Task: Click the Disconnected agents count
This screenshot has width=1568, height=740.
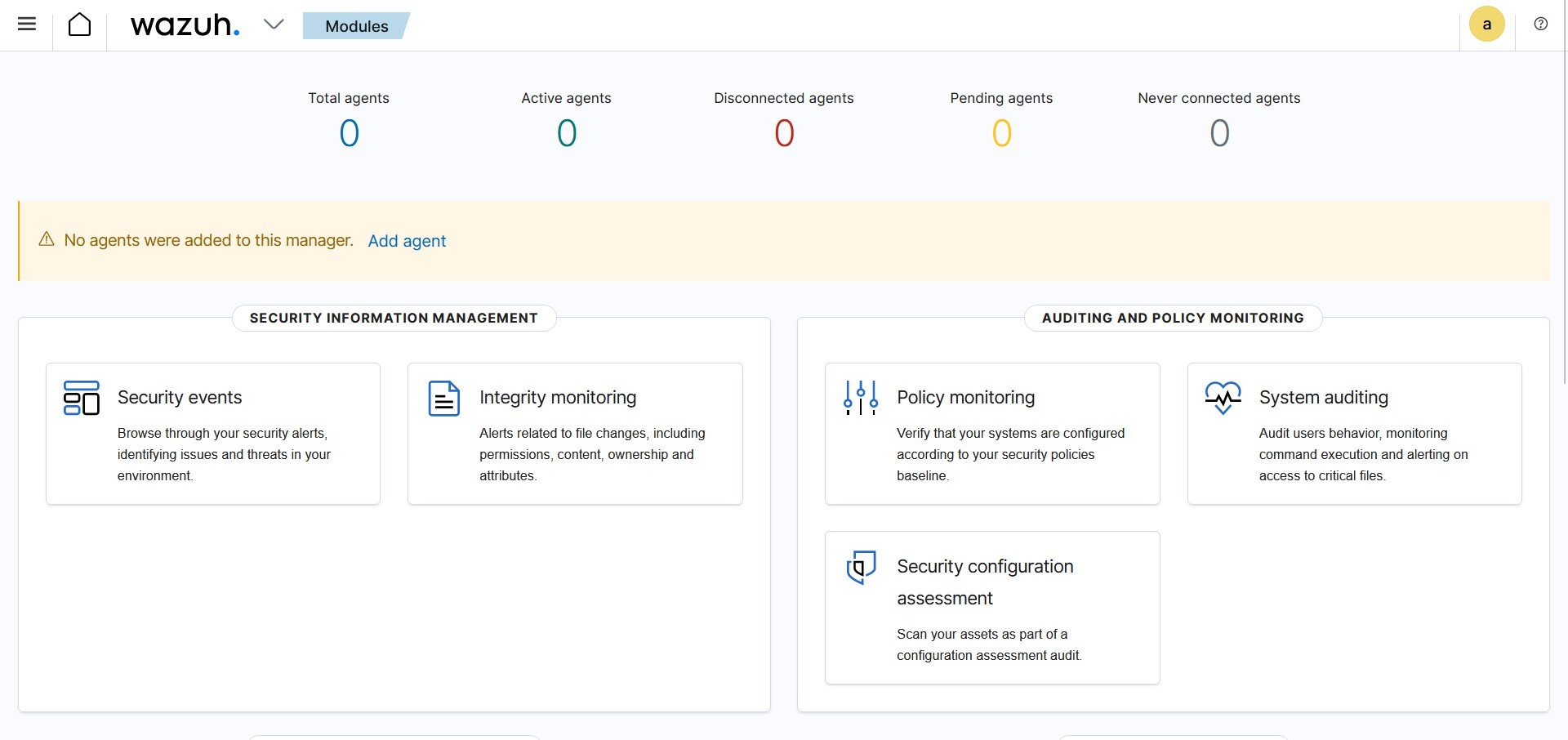Action: coord(784,133)
